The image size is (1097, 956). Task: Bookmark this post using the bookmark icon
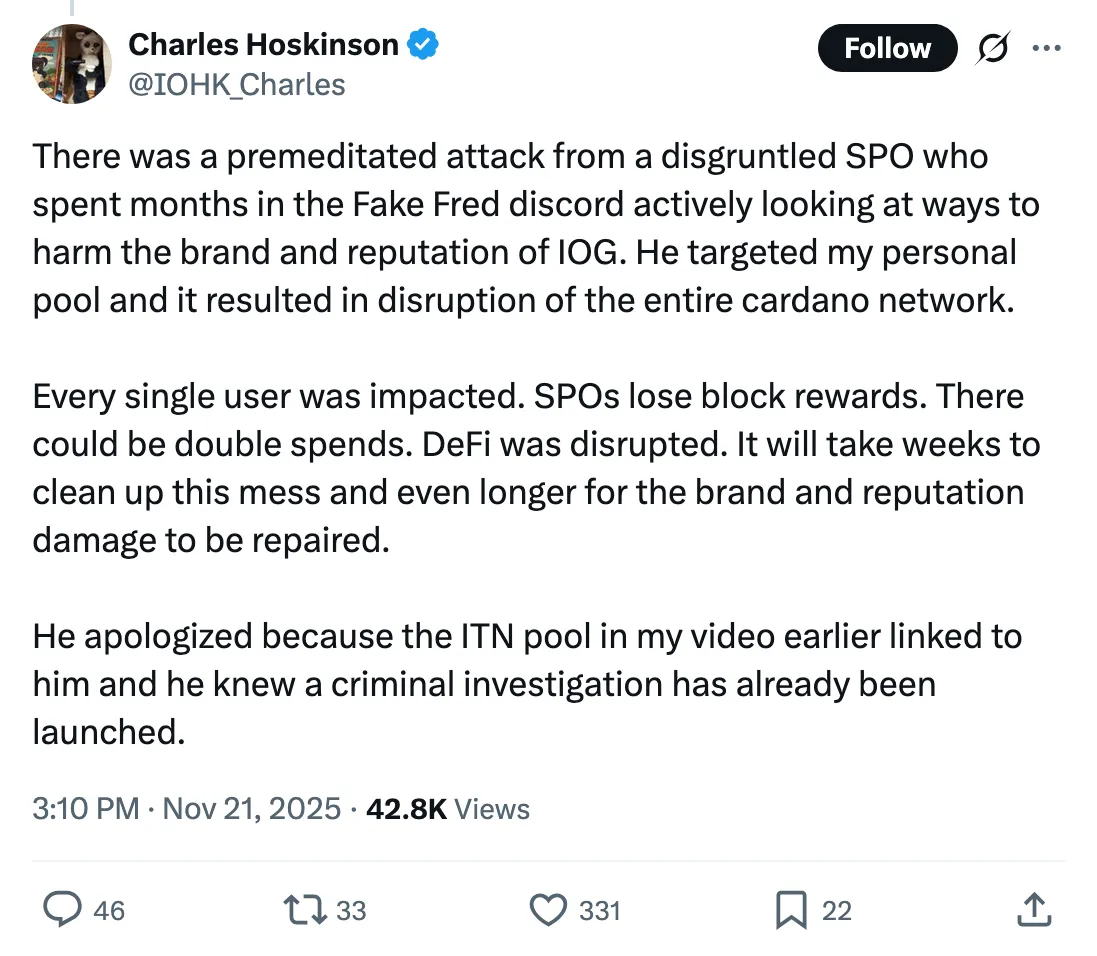pos(792,909)
